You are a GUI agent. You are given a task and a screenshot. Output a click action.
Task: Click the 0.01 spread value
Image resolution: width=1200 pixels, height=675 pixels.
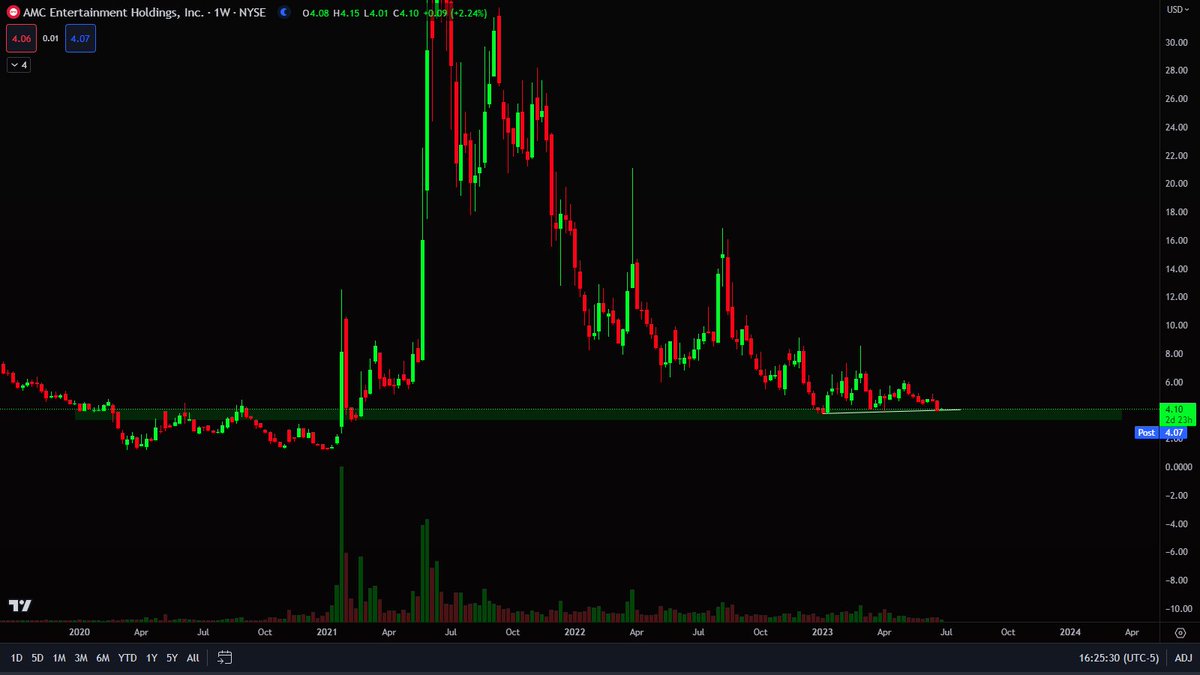(x=51, y=38)
